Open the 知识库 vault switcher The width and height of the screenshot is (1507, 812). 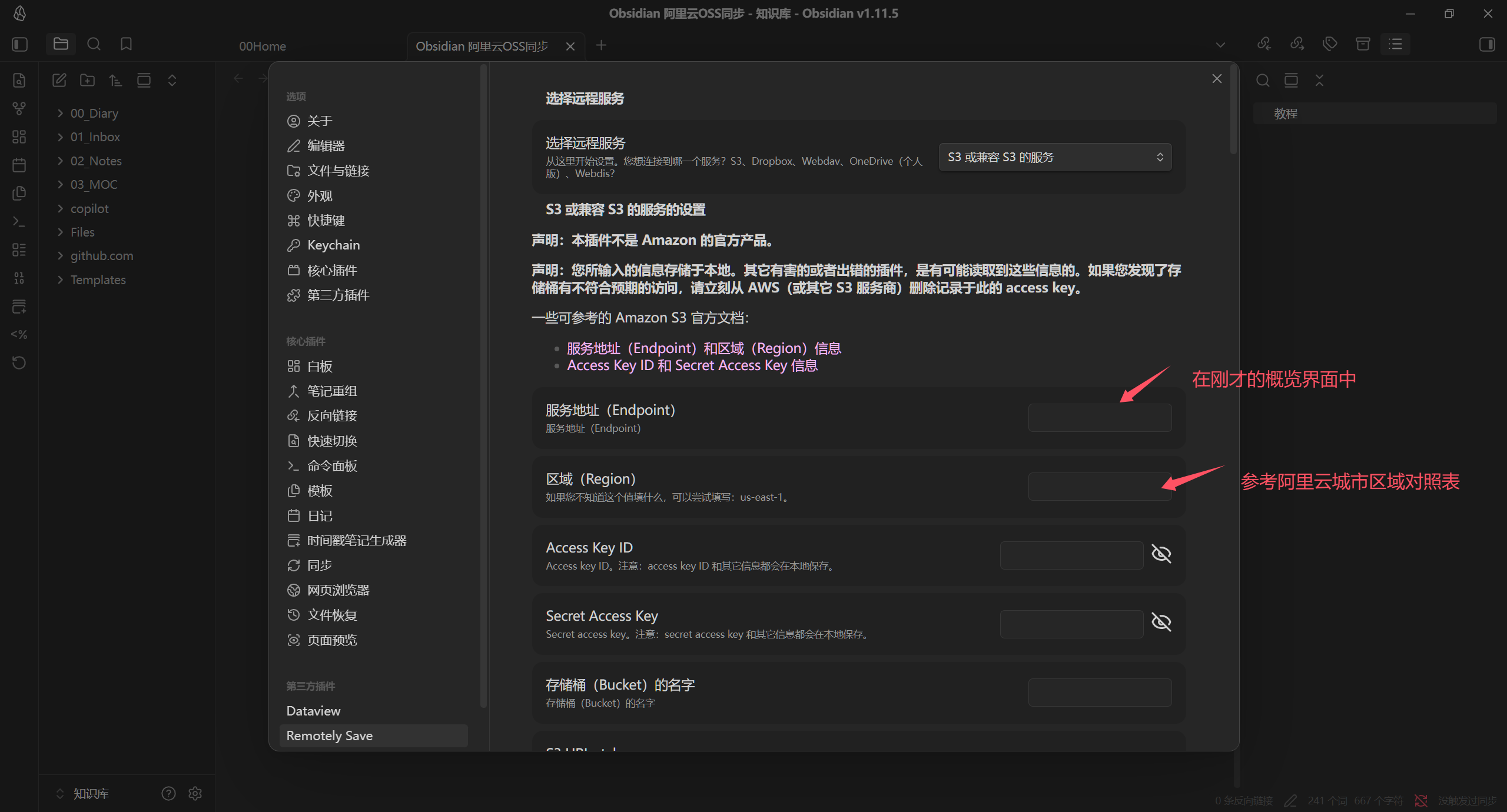pyautogui.click(x=82, y=794)
